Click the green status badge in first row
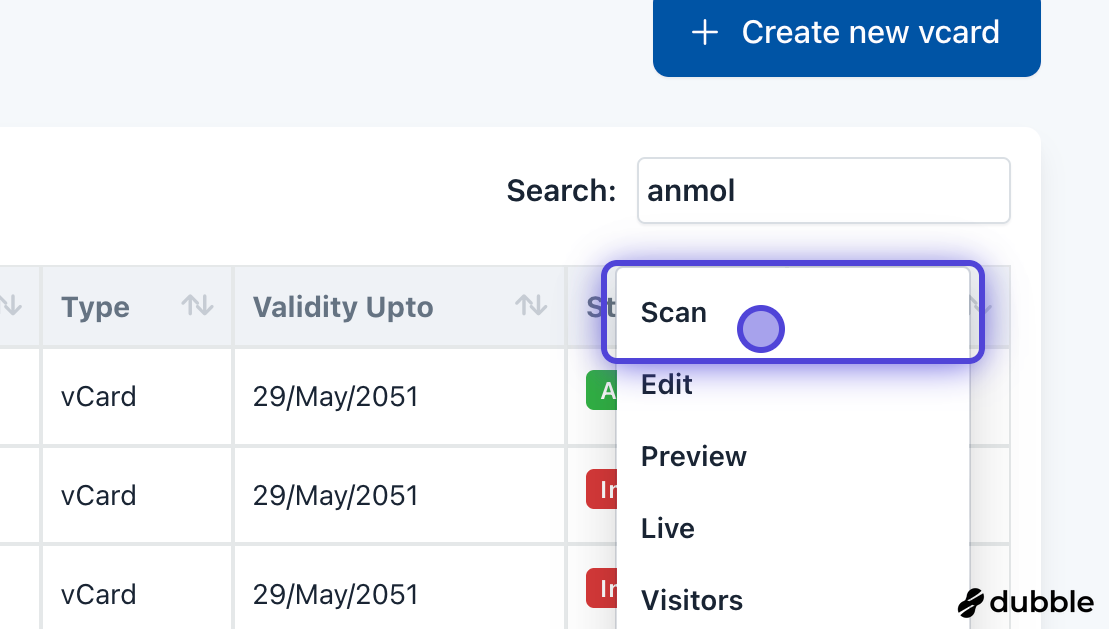The width and height of the screenshot is (1109, 629). click(601, 391)
